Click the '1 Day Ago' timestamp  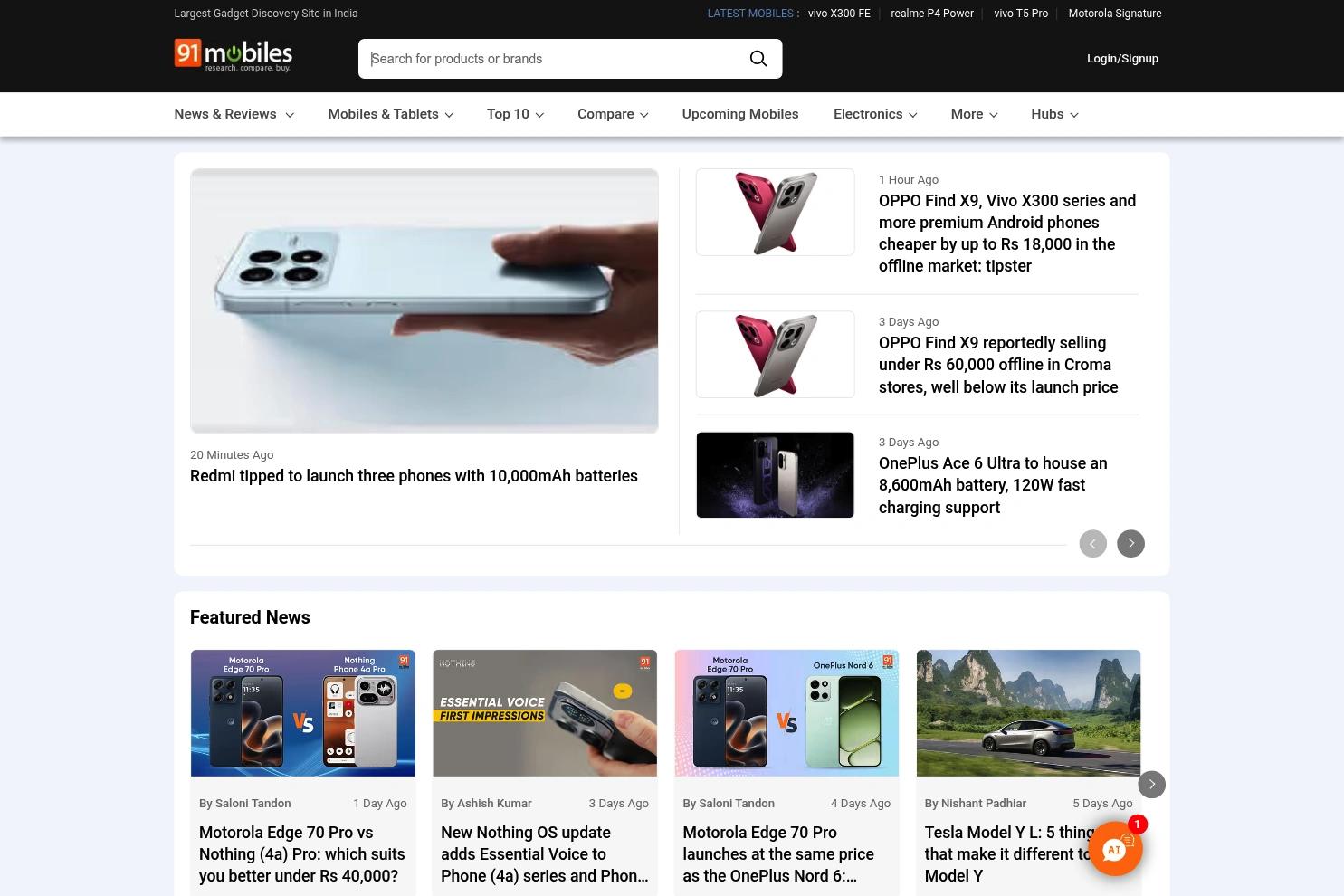click(379, 804)
